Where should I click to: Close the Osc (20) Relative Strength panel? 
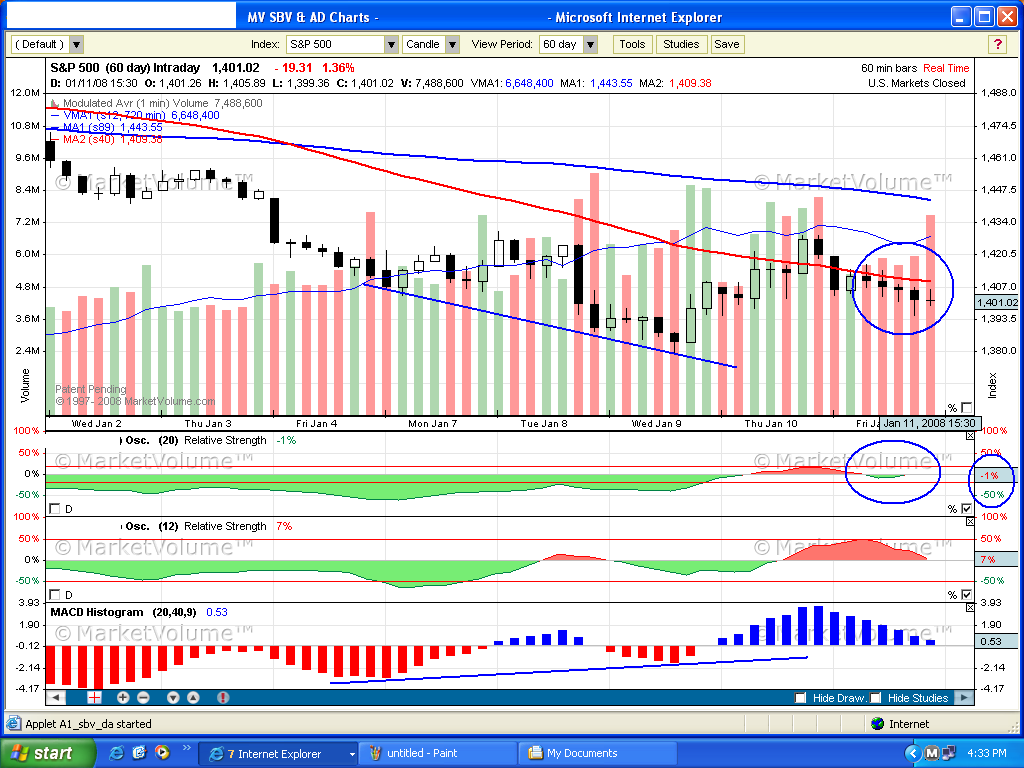tap(970, 436)
